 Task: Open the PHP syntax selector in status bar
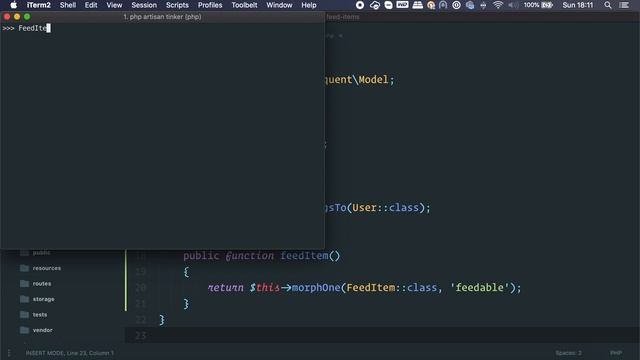(x=616, y=353)
